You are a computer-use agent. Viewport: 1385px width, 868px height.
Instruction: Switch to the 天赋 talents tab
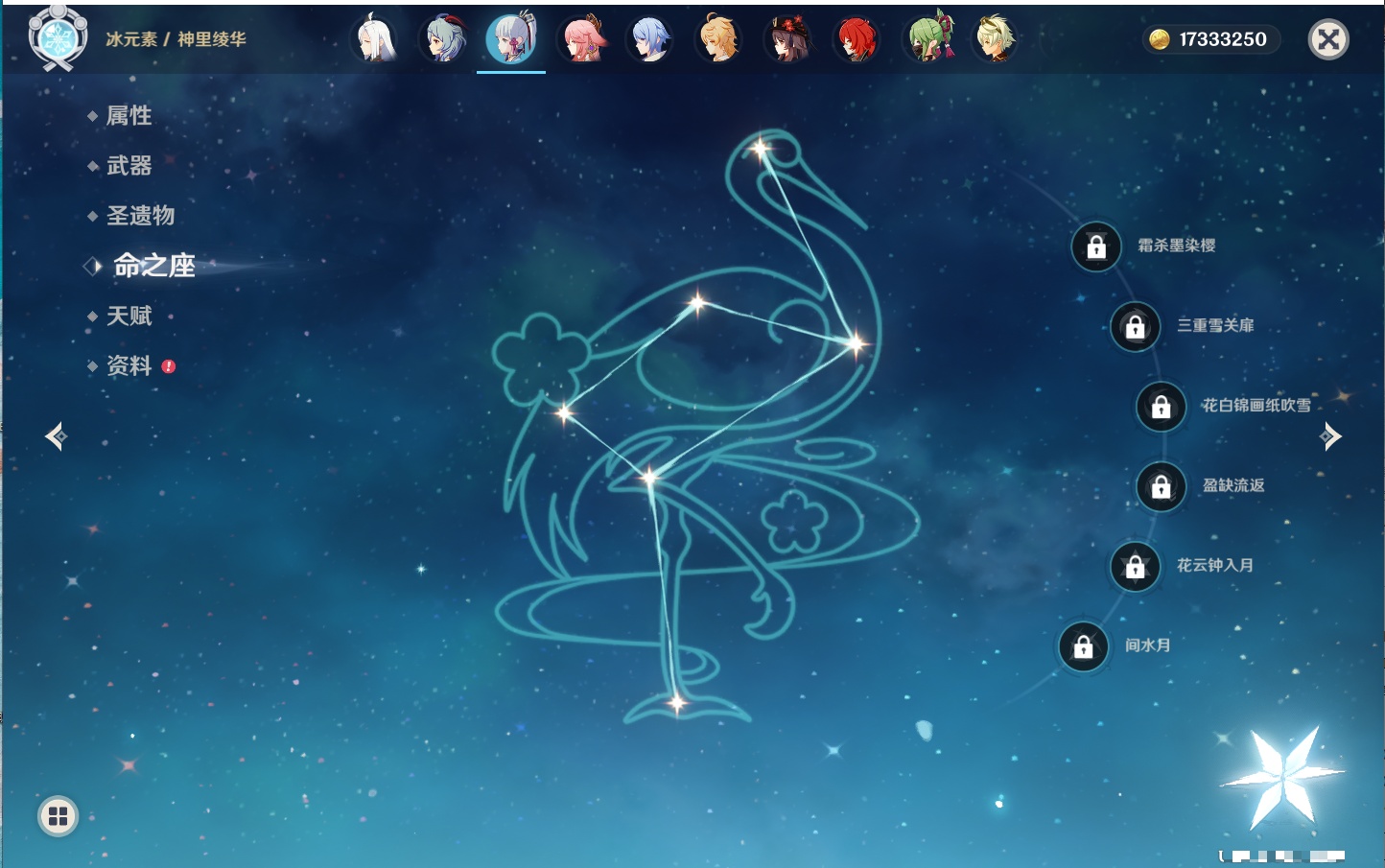pyautogui.click(x=129, y=317)
